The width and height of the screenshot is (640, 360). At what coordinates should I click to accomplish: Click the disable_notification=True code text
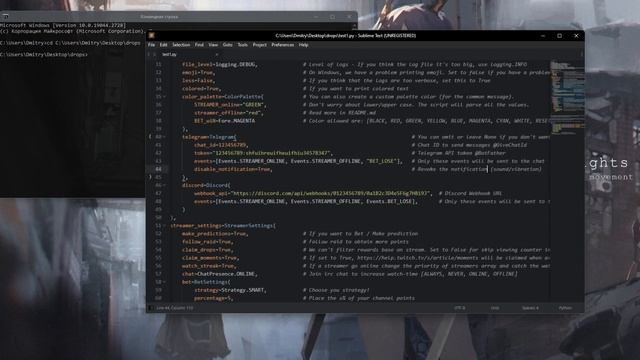(233, 169)
